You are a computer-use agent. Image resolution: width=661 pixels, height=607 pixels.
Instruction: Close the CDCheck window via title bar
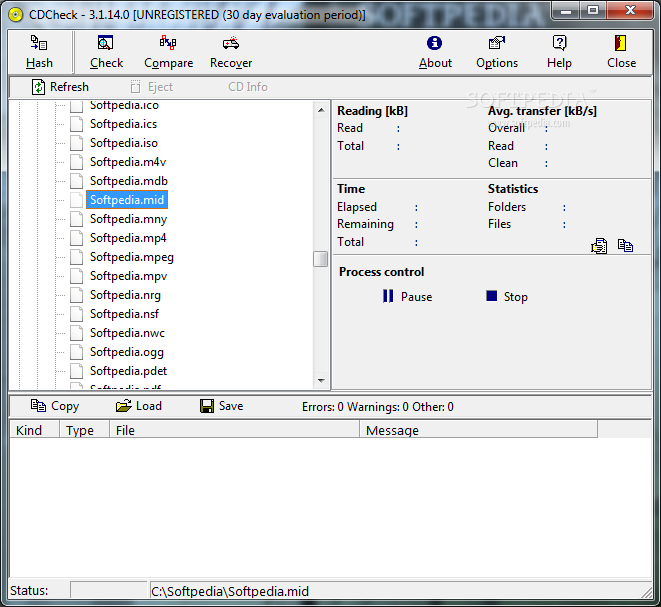630,11
